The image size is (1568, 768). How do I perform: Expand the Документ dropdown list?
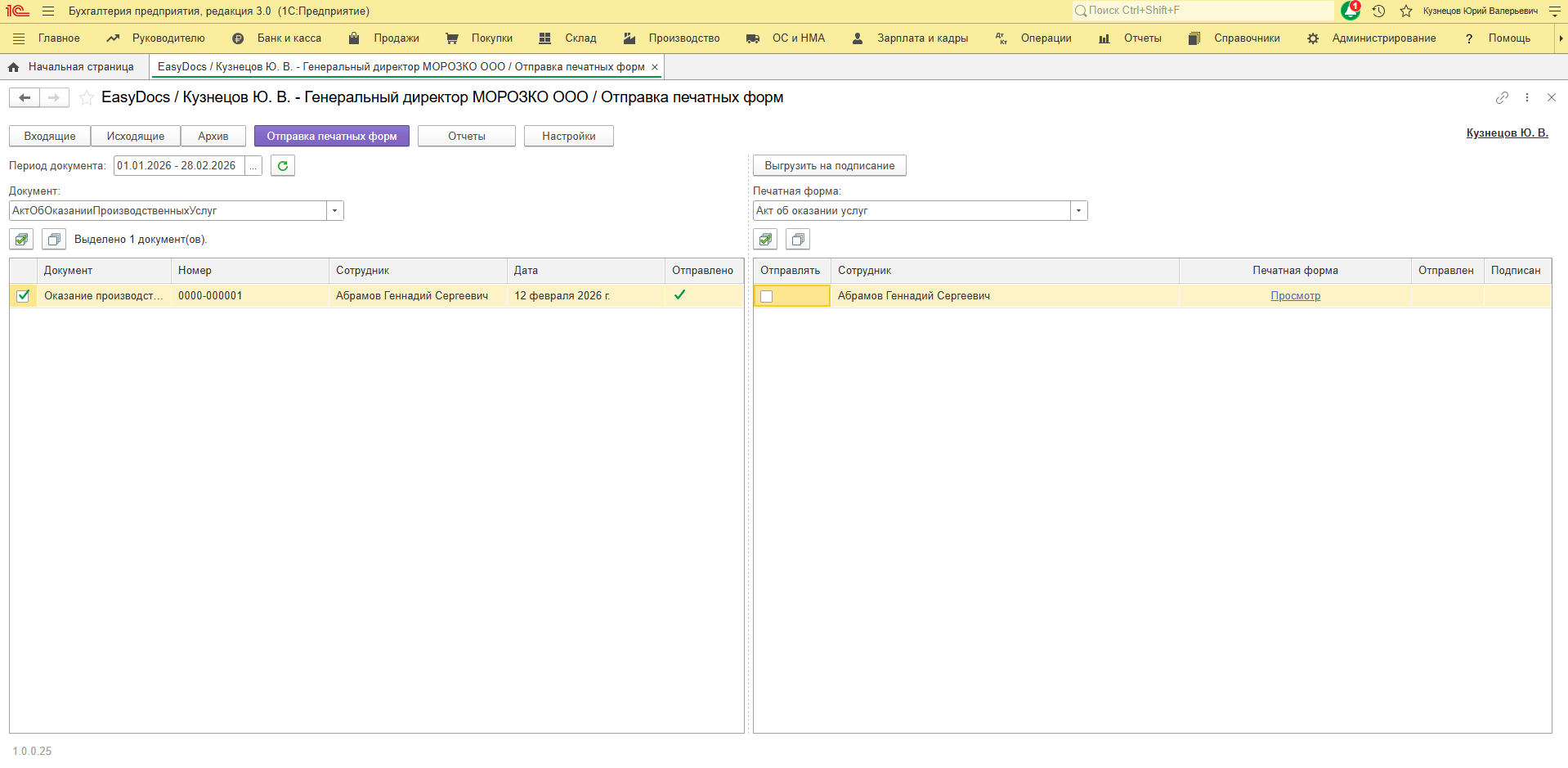point(334,211)
